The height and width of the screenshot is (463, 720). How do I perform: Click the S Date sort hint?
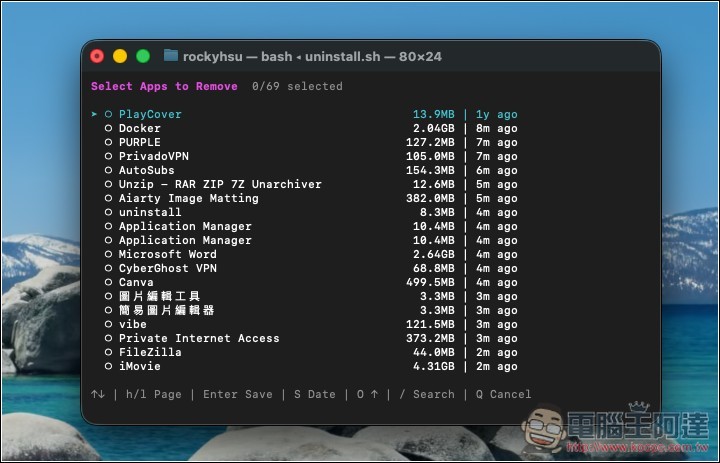click(315, 395)
